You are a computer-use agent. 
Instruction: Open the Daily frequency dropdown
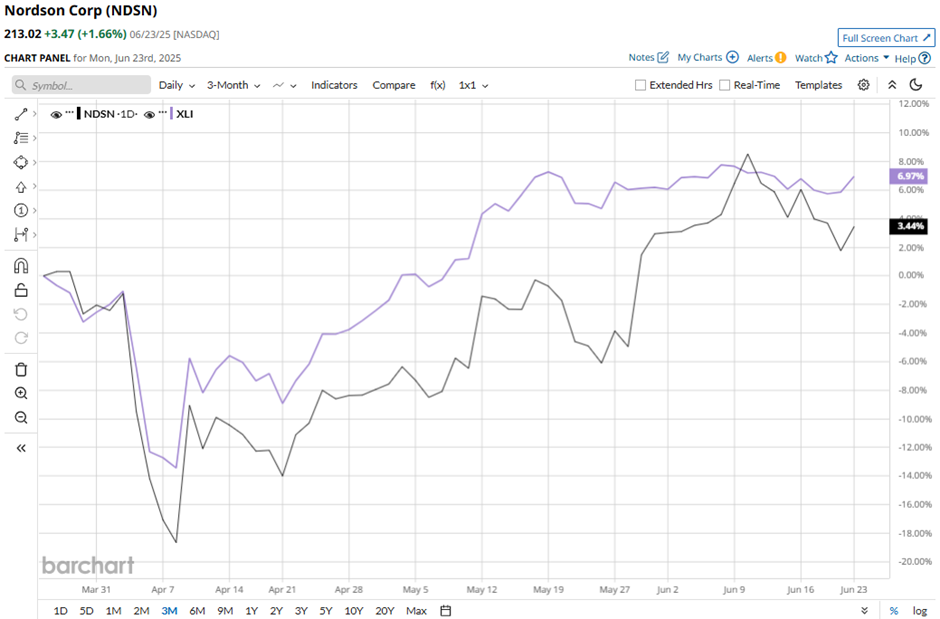pos(176,85)
